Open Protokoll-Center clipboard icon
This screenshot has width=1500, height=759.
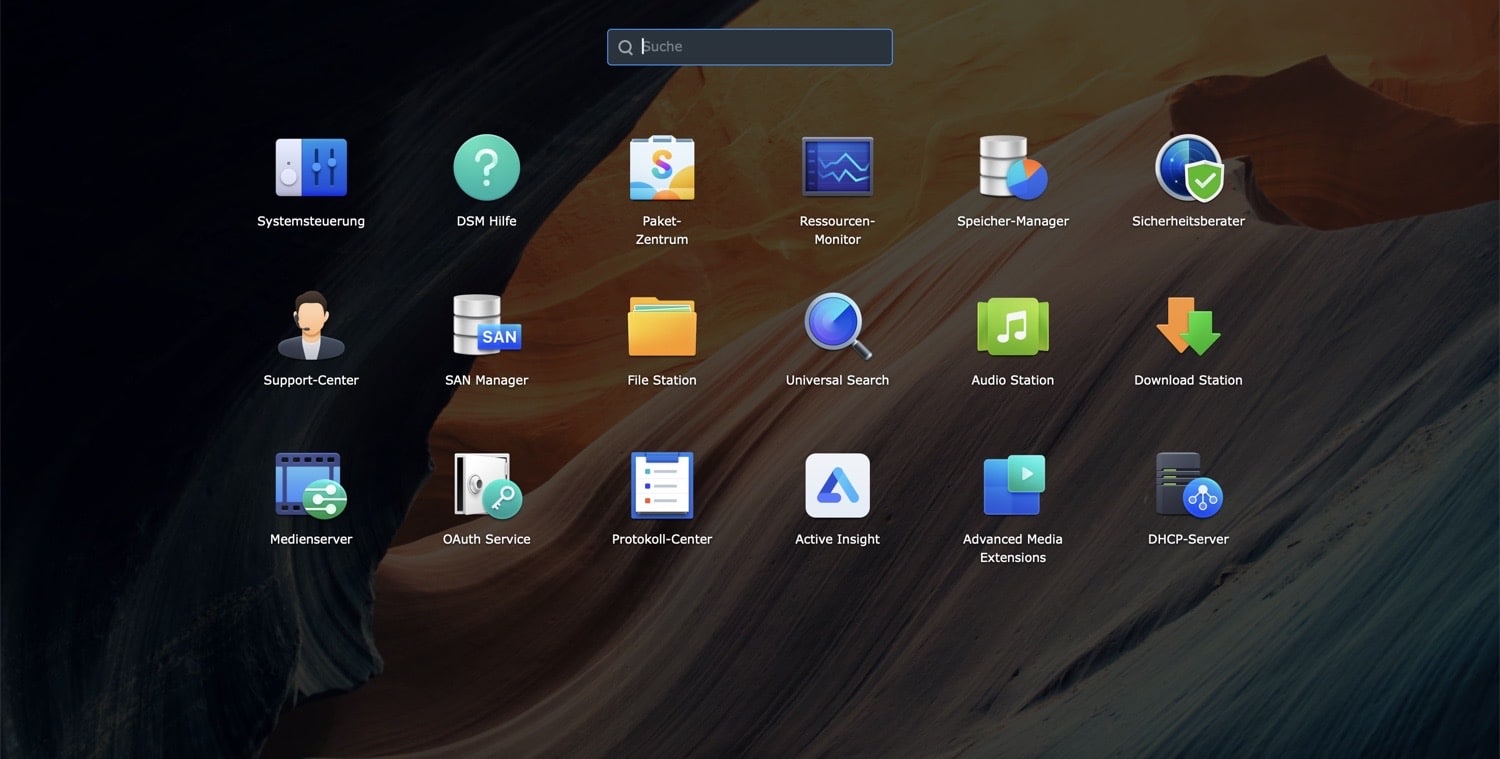(662, 486)
